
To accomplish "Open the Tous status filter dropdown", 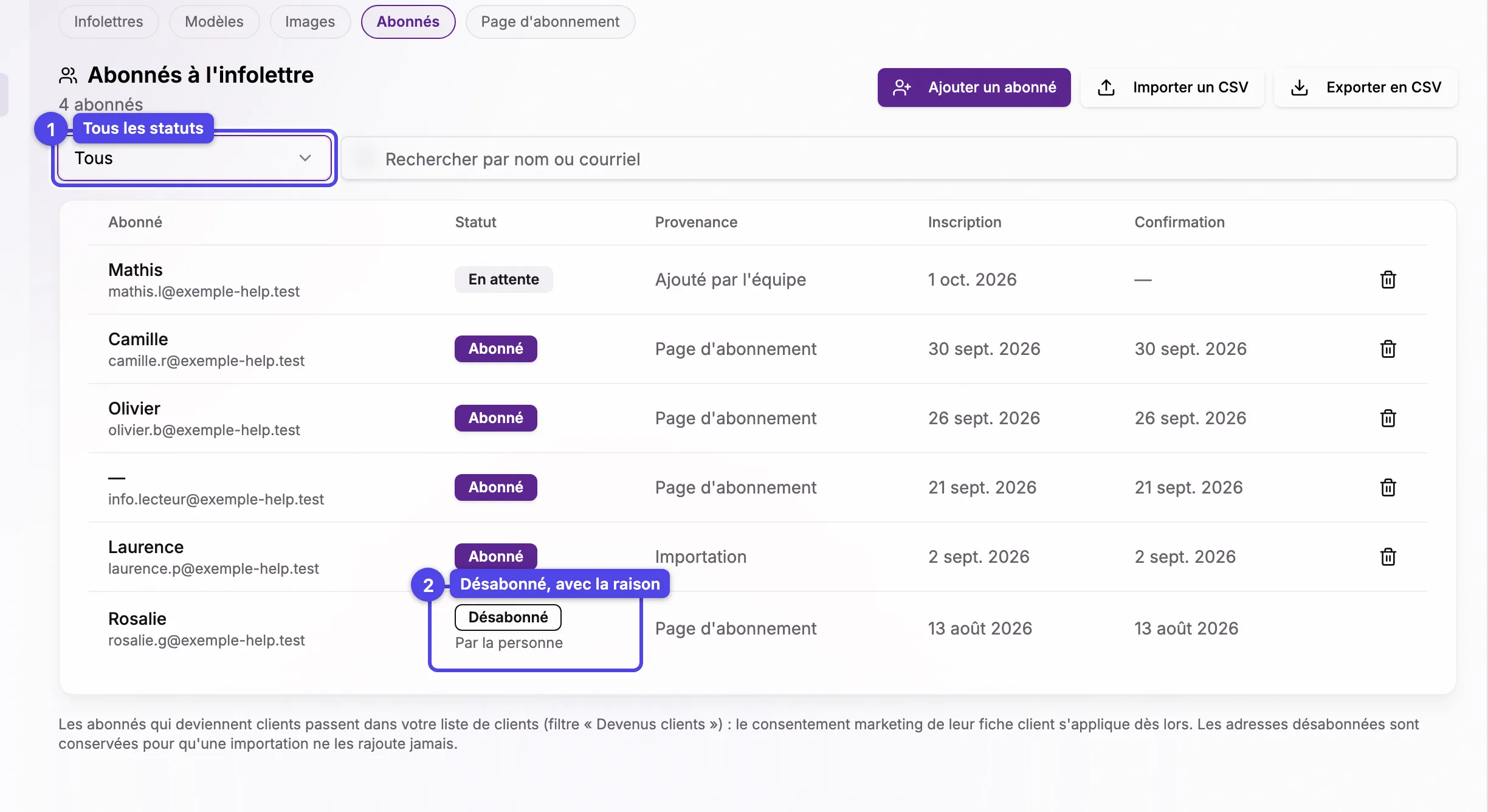I will 194,158.
